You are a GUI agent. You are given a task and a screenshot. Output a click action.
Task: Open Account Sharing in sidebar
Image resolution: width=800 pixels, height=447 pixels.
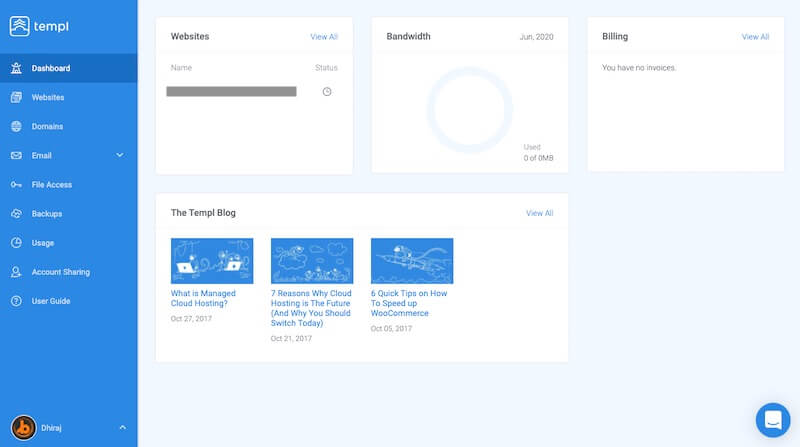click(x=60, y=272)
